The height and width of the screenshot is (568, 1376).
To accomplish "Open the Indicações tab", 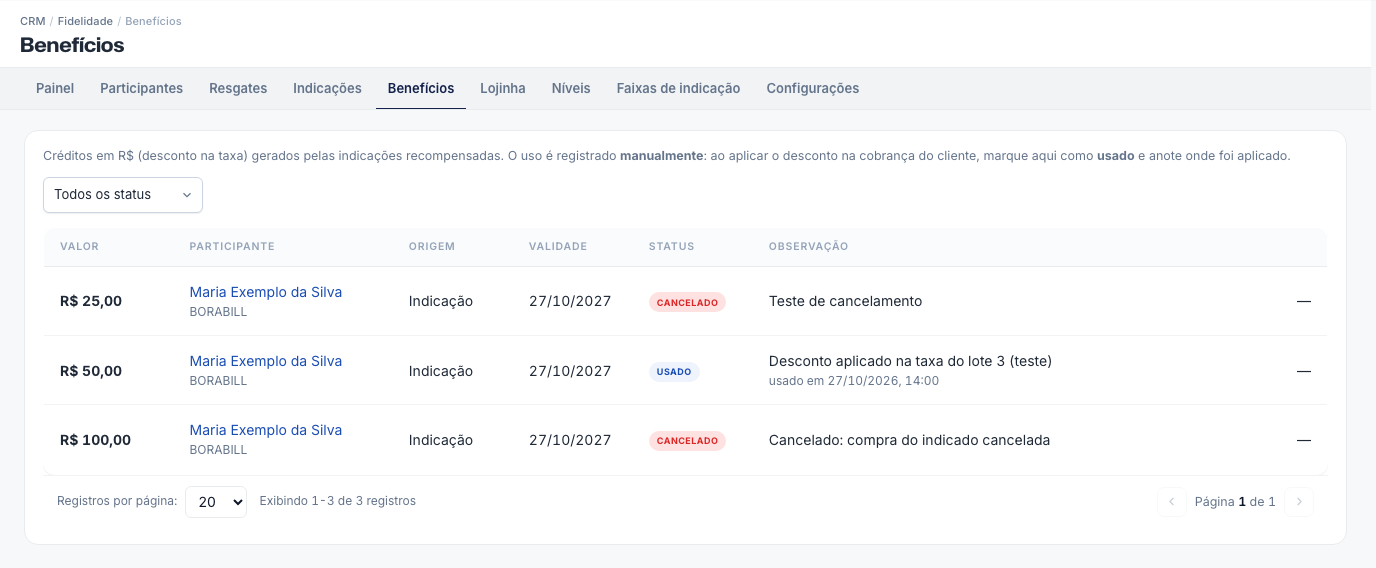I will coord(327,88).
